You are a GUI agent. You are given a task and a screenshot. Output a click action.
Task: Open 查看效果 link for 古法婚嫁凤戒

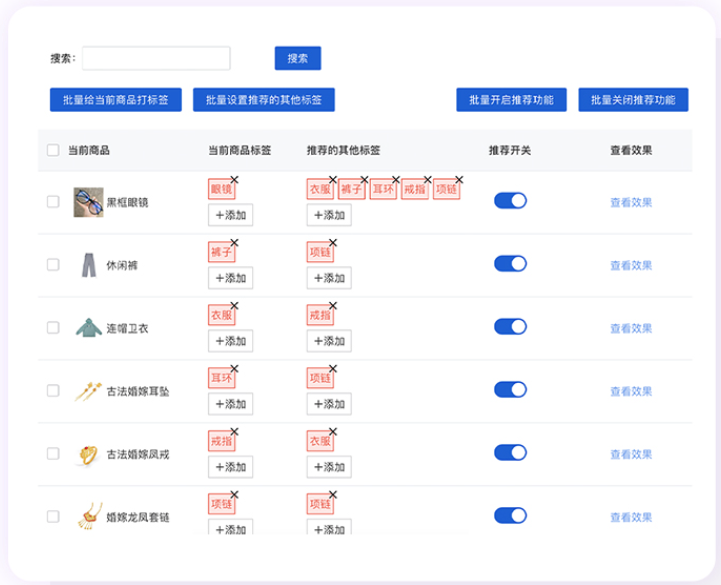click(x=631, y=454)
